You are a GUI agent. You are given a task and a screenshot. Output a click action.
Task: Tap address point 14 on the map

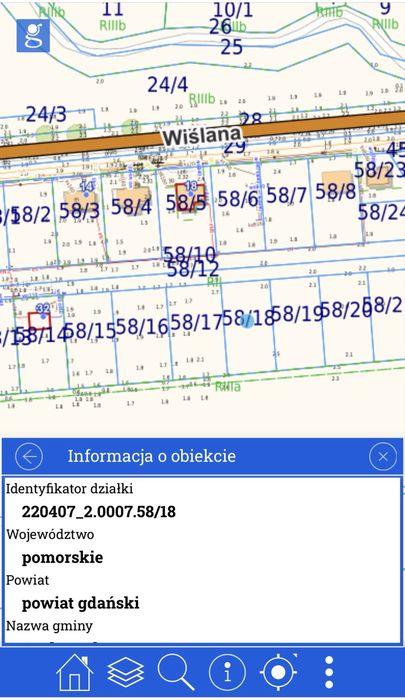click(87, 187)
